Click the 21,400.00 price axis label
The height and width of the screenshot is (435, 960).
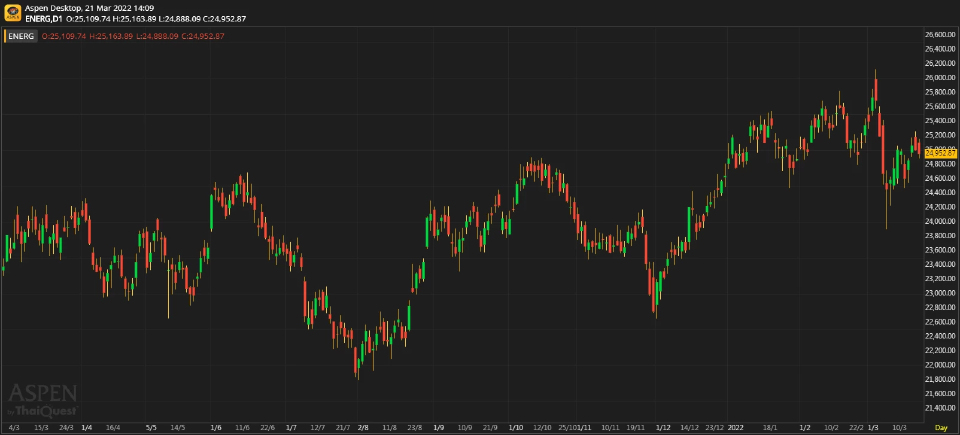pyautogui.click(x=940, y=408)
